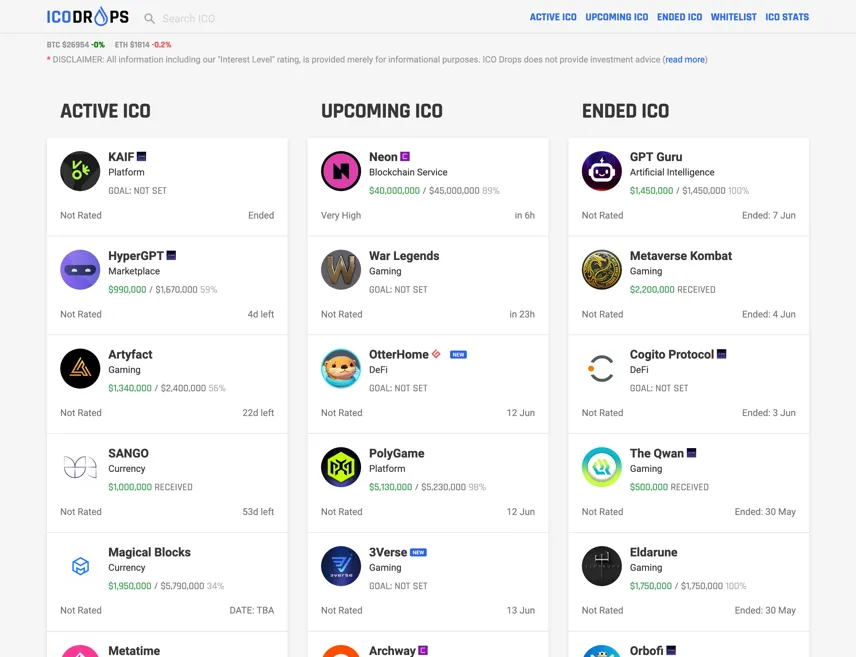
Task: Click HyperGPT's '4d left' time remaining
Action: click(261, 314)
